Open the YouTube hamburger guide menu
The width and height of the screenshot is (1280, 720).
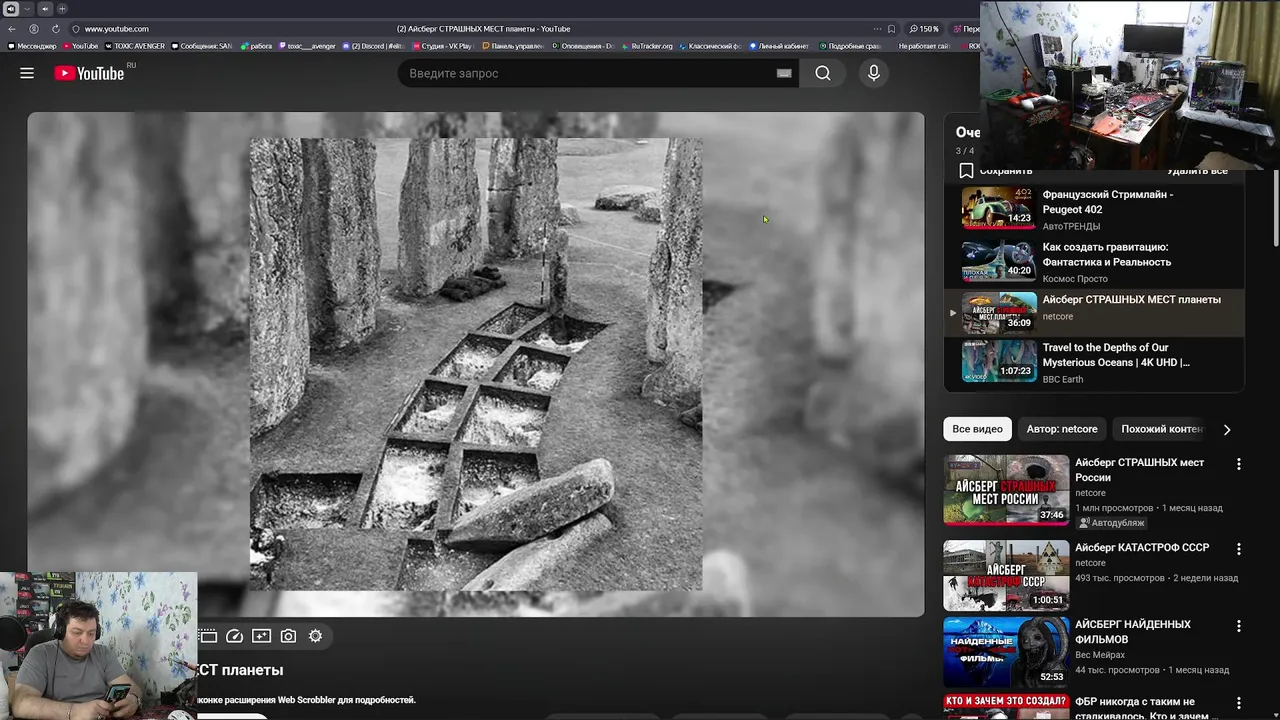point(27,73)
